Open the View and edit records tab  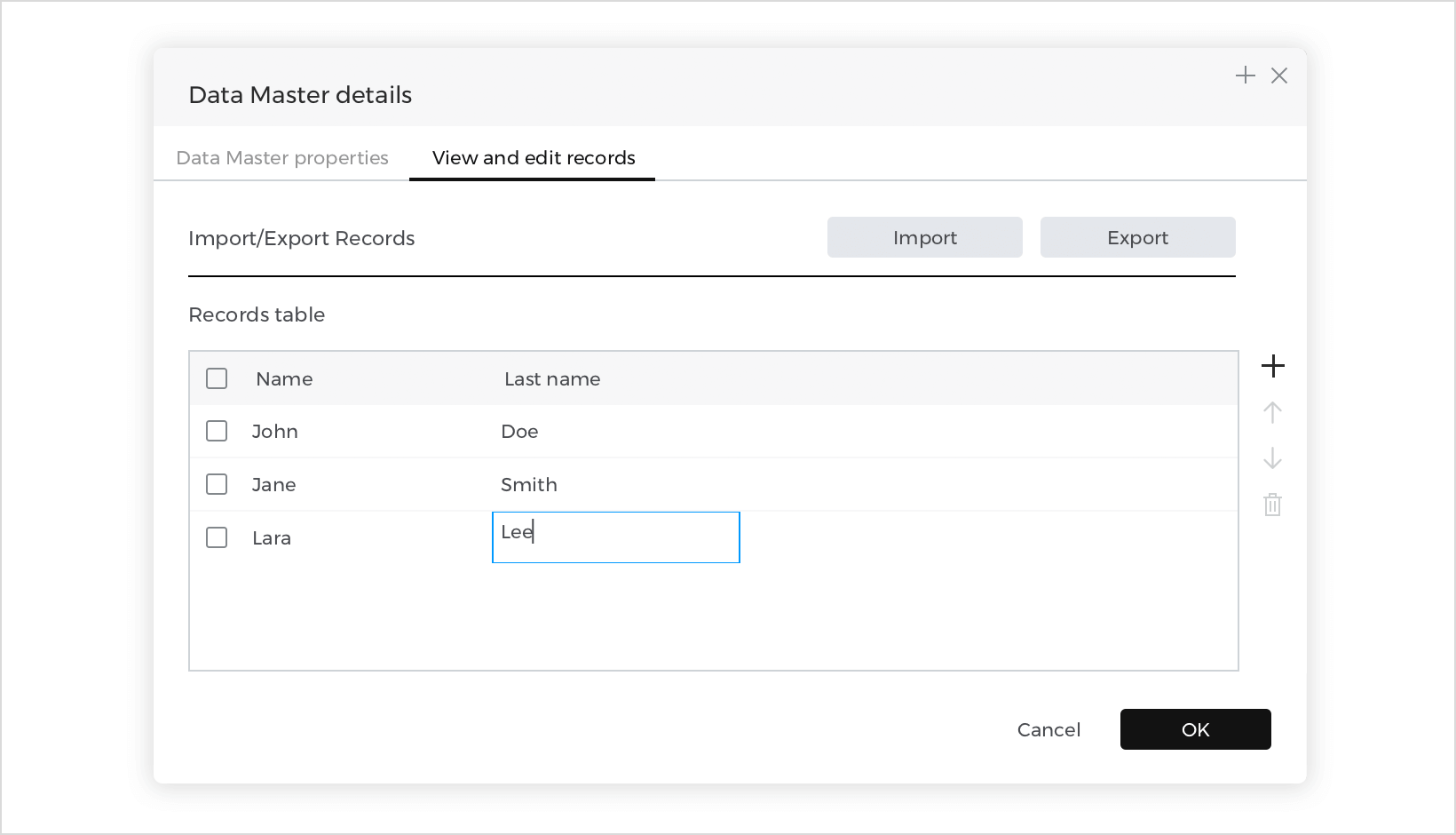pyautogui.click(x=532, y=157)
